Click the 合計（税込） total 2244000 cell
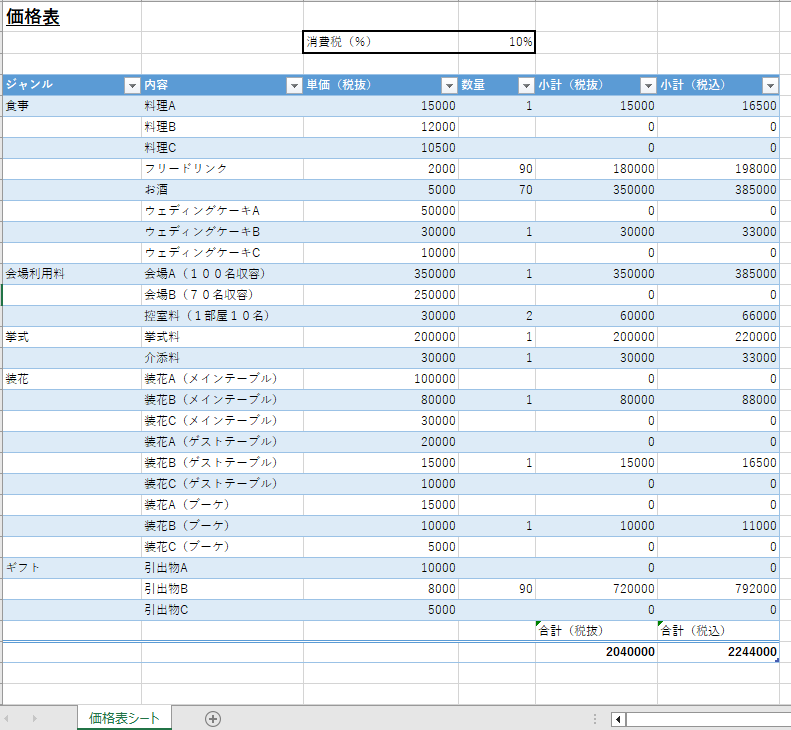Image resolution: width=791 pixels, height=730 pixels. [x=718, y=652]
